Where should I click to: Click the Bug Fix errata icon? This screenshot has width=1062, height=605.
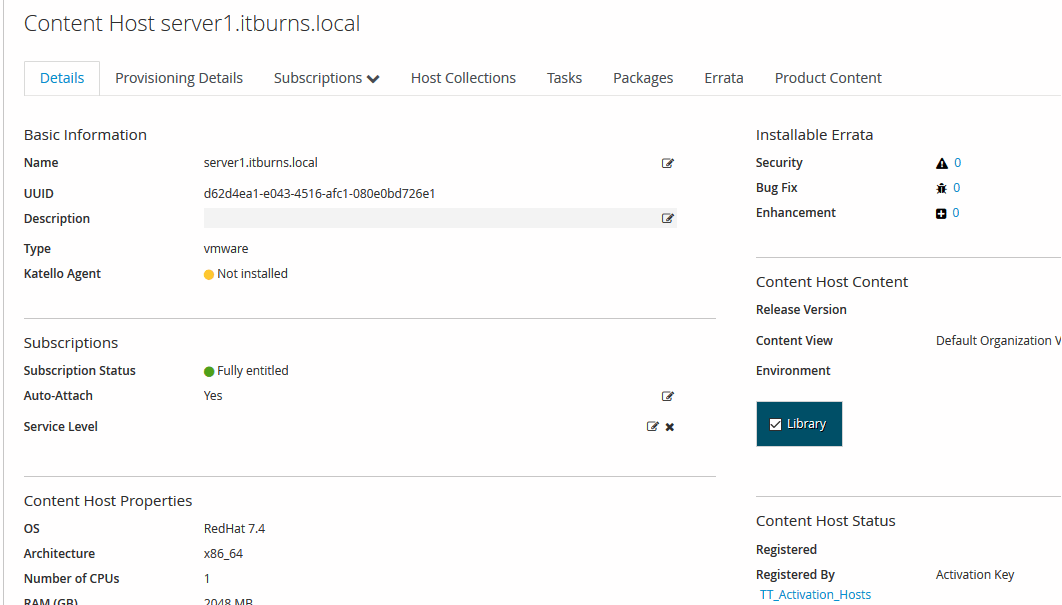point(939,187)
